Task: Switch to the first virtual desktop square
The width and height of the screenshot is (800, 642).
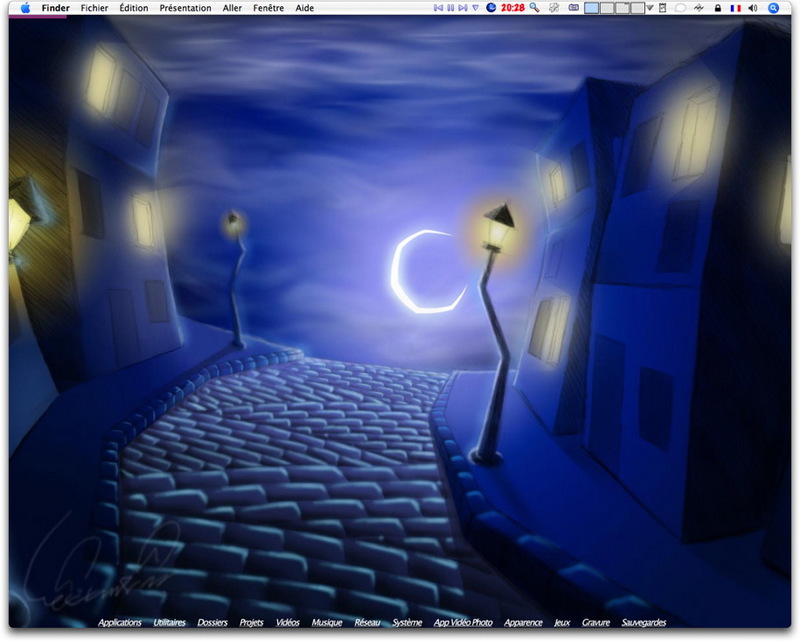Action: (591, 8)
